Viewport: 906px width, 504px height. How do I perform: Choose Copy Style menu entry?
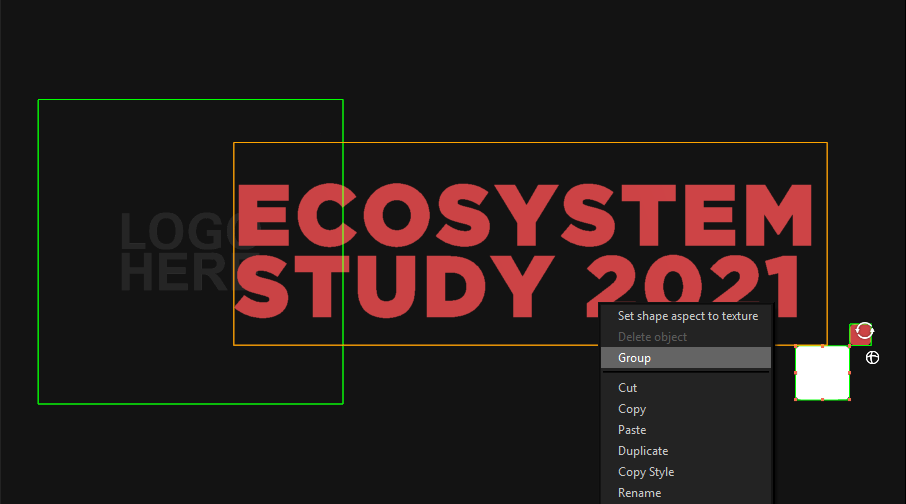pyautogui.click(x=686, y=472)
